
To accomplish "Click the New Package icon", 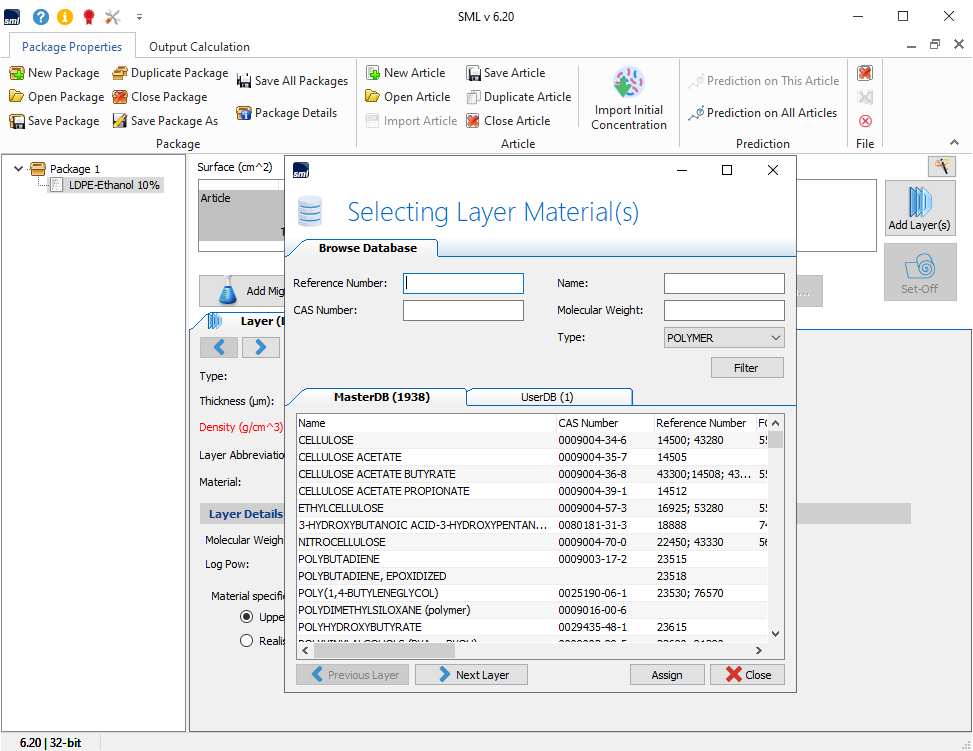I will point(17,73).
